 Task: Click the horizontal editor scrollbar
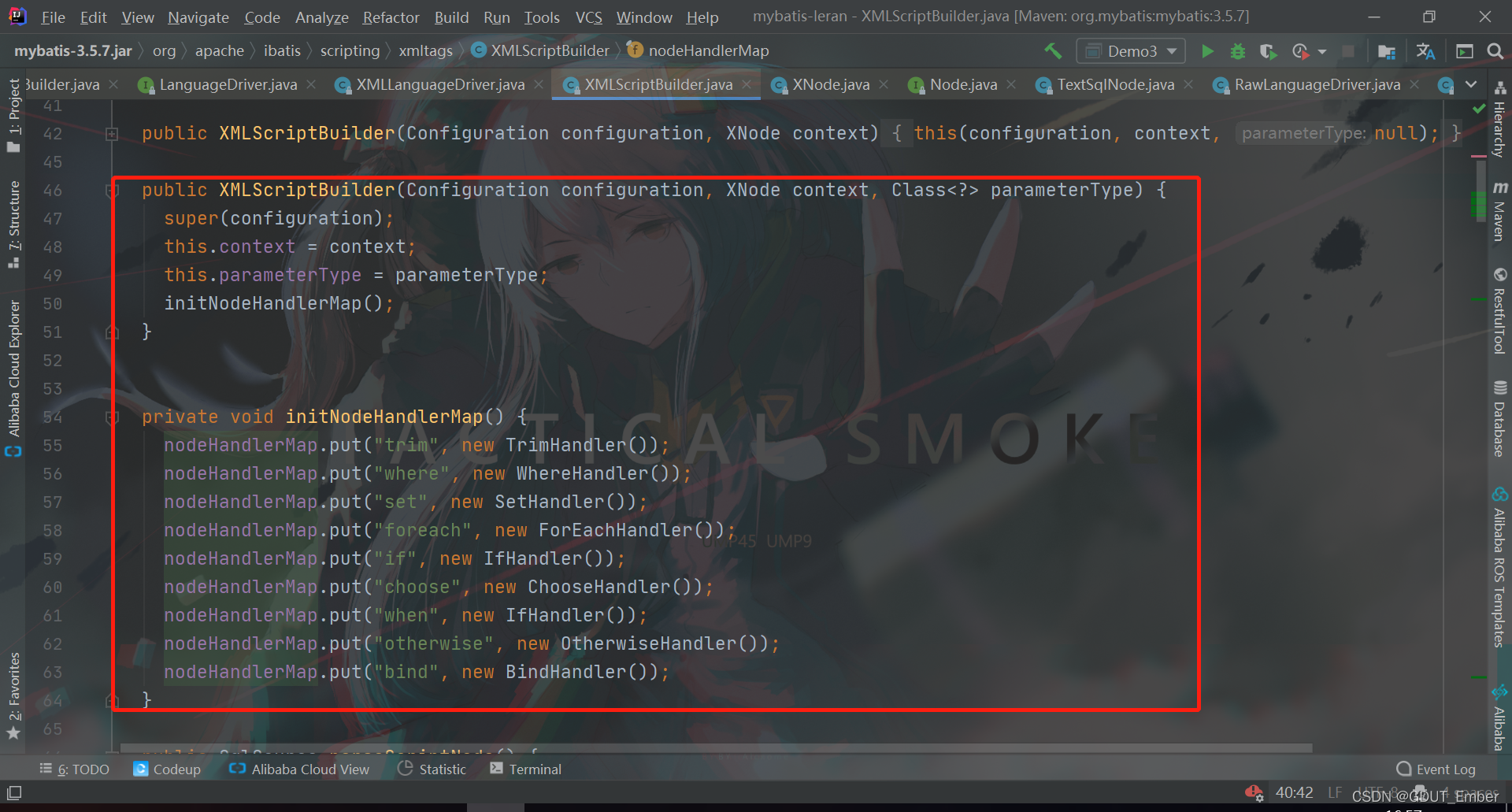click(x=716, y=748)
